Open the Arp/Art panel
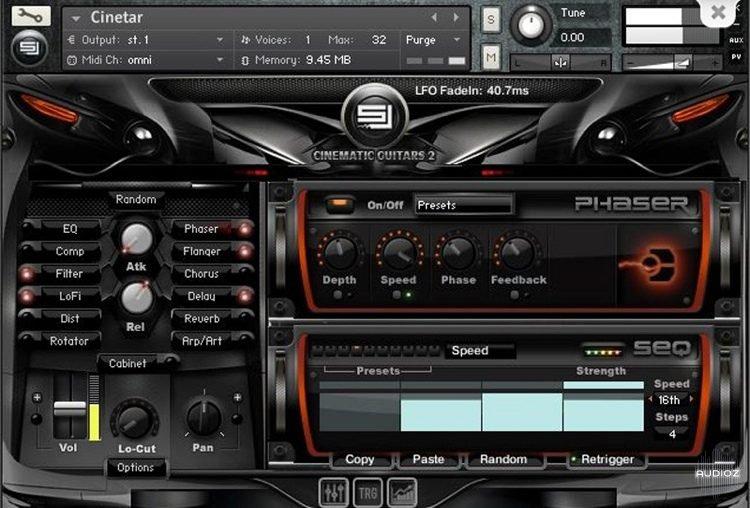 (x=201, y=341)
